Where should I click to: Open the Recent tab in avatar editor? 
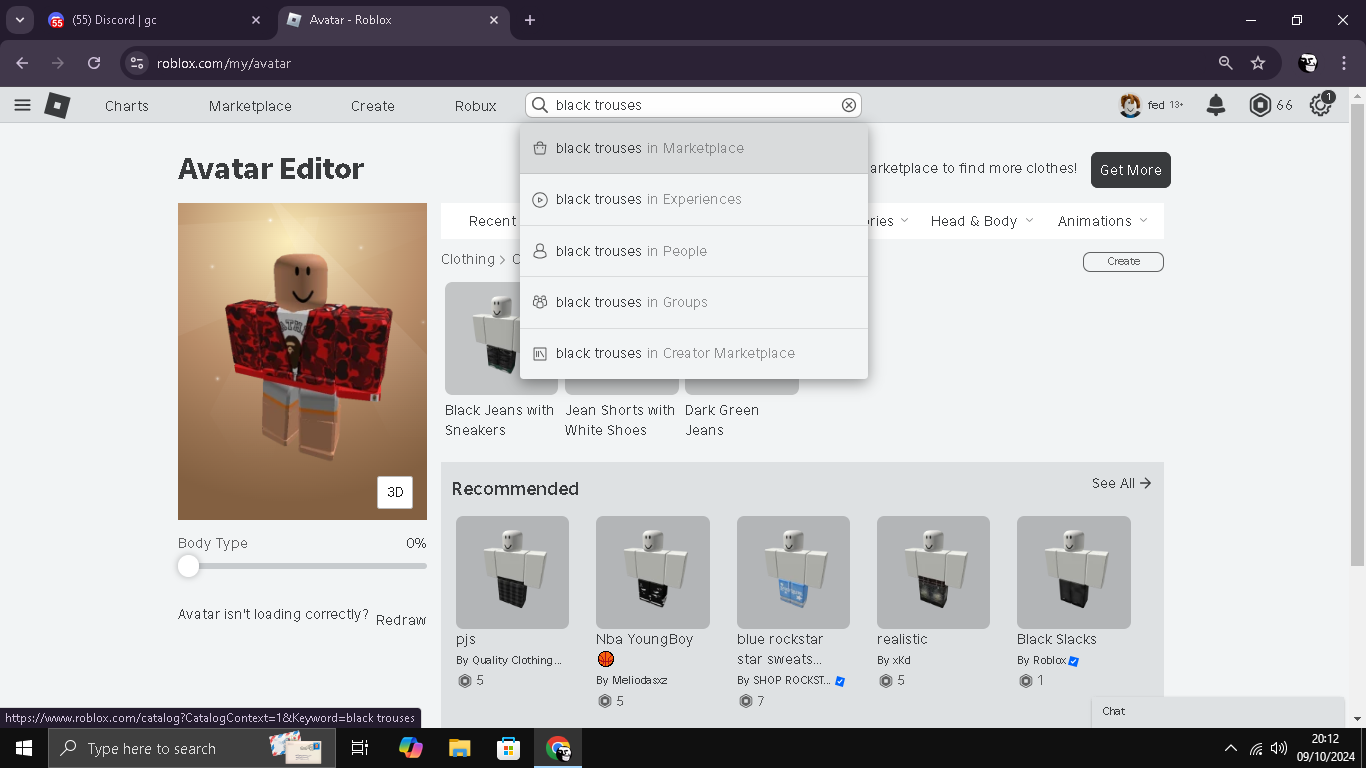point(492,221)
